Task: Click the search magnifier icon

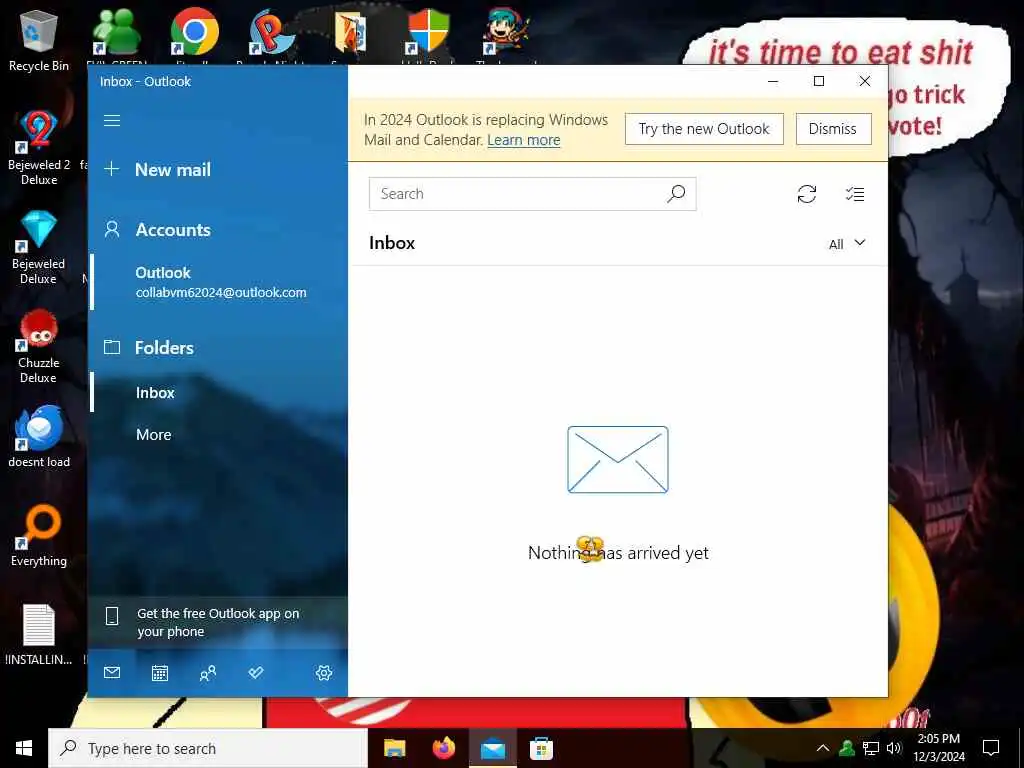Action: tap(677, 194)
